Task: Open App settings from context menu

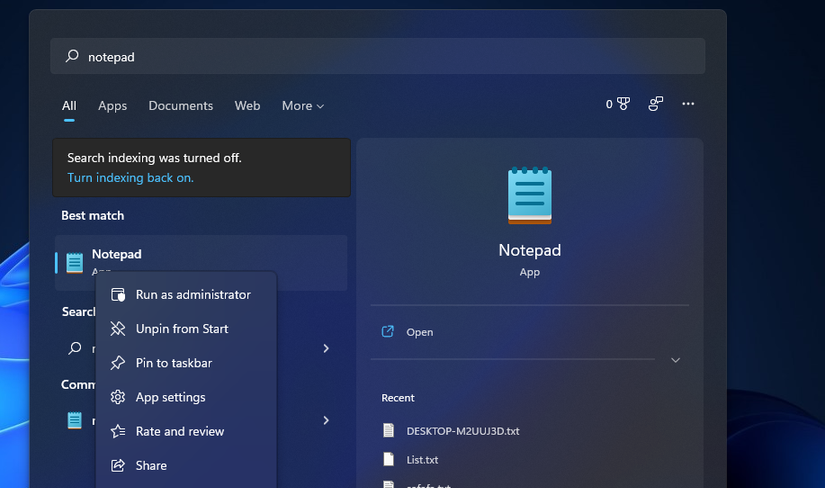Action: pyautogui.click(x=186, y=397)
